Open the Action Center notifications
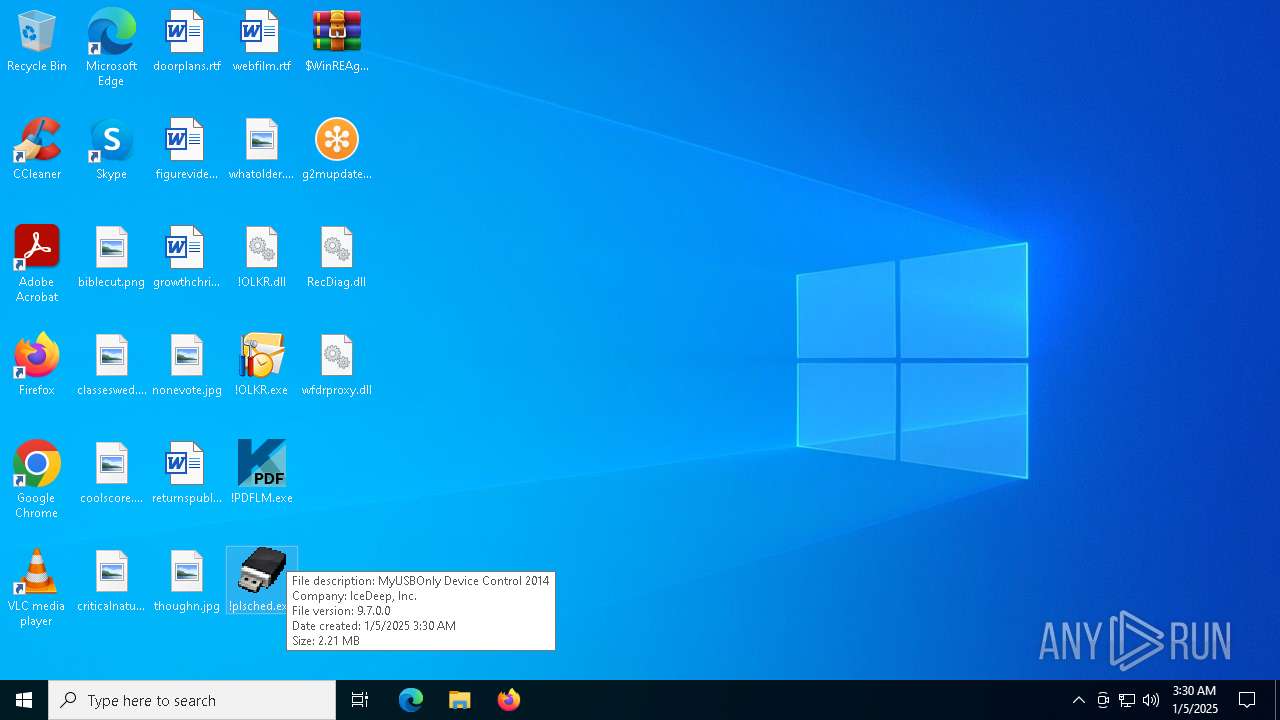The width and height of the screenshot is (1280, 720). click(x=1247, y=700)
